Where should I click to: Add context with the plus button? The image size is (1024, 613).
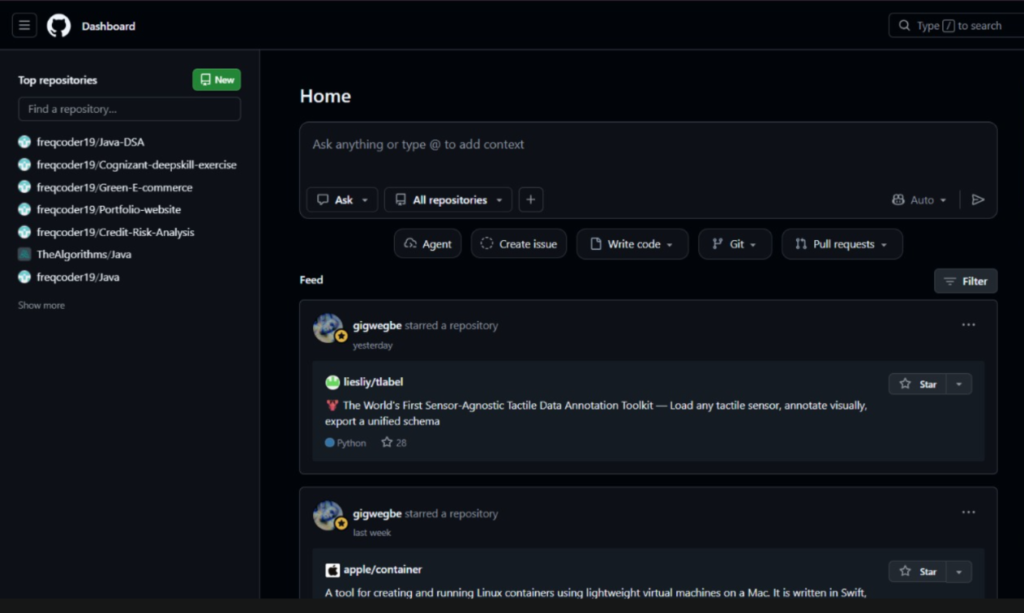(x=531, y=200)
